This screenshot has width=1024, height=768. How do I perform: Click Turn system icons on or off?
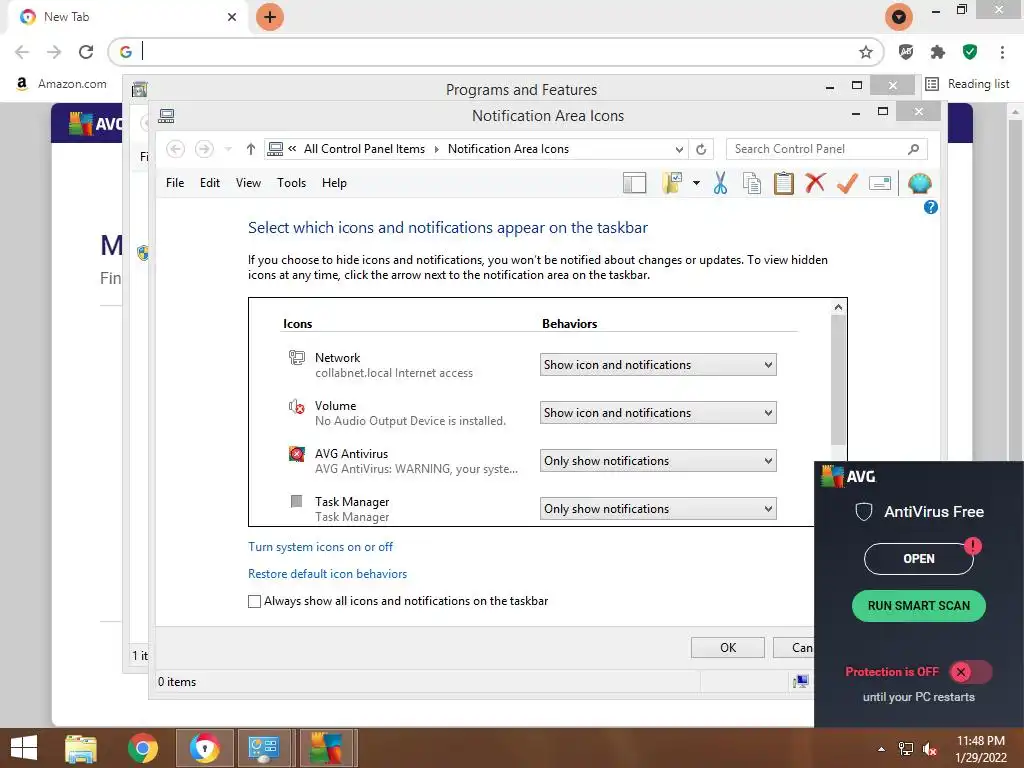pyautogui.click(x=320, y=547)
